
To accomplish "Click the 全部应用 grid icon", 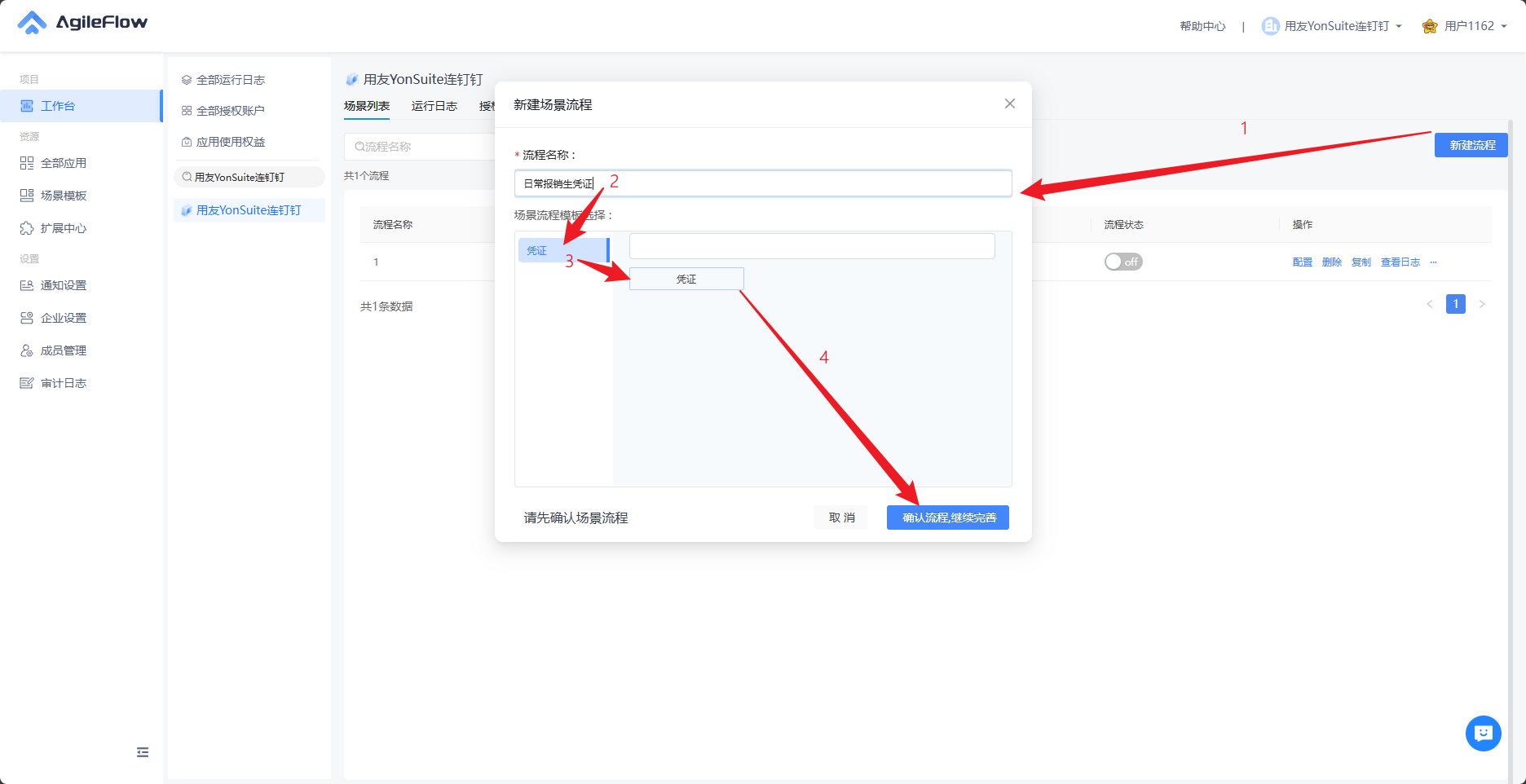I will (27, 163).
